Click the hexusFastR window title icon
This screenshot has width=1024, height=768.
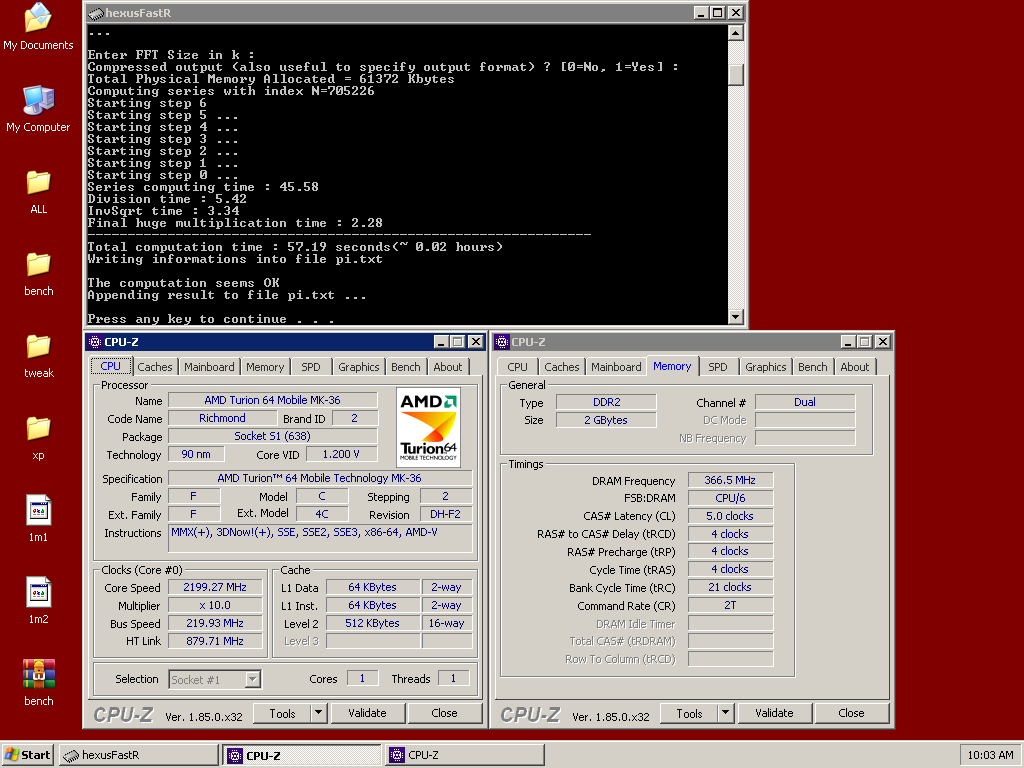click(x=96, y=13)
